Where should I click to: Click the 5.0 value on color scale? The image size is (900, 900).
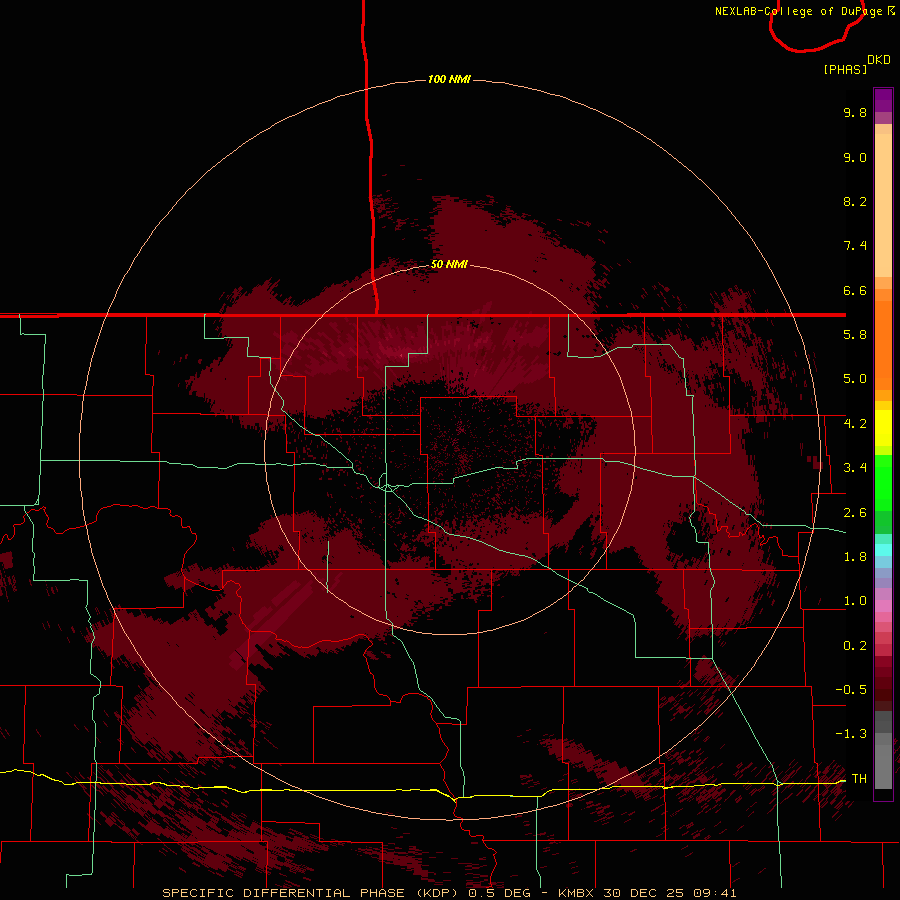pyautogui.click(x=855, y=379)
